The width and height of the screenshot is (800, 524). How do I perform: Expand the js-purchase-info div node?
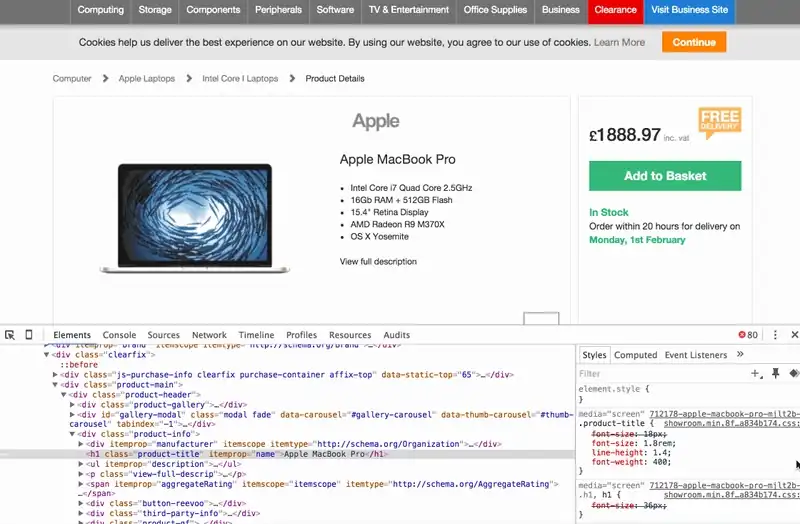pos(55,375)
